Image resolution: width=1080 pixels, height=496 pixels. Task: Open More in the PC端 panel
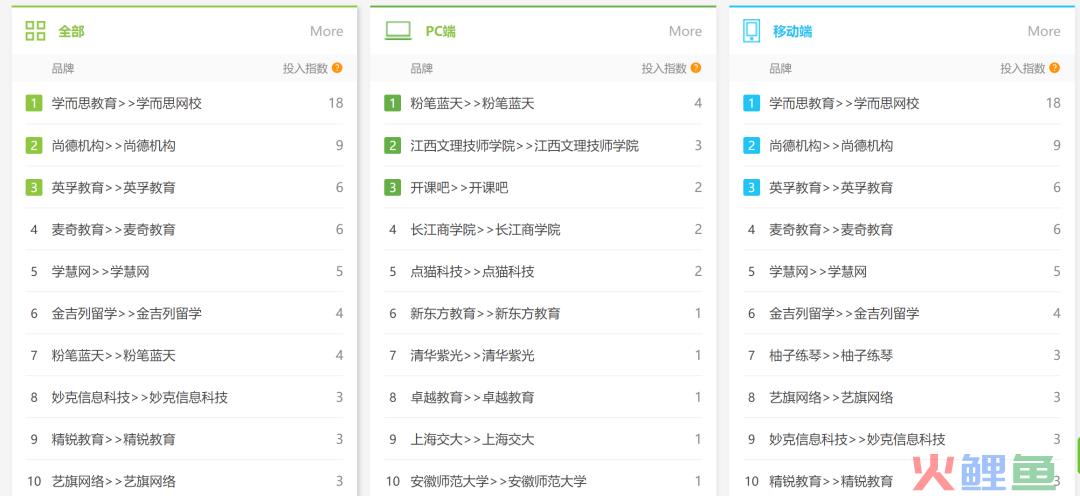685,31
